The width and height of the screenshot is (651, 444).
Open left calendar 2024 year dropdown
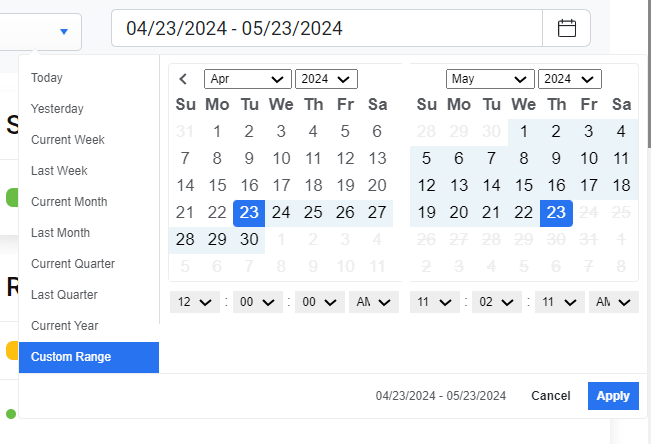click(x=326, y=79)
